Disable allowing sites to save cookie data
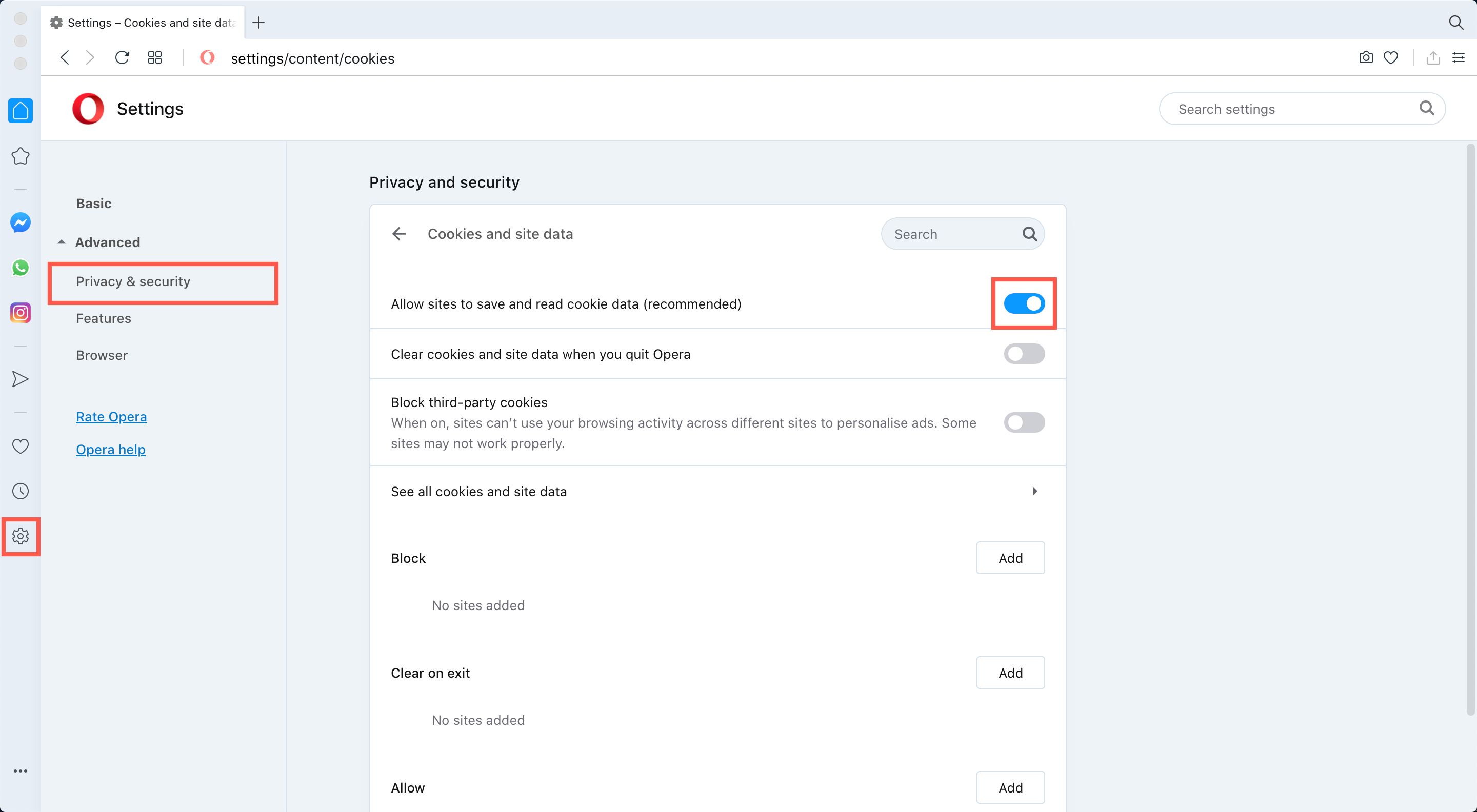The width and height of the screenshot is (1477, 812). (1024, 303)
